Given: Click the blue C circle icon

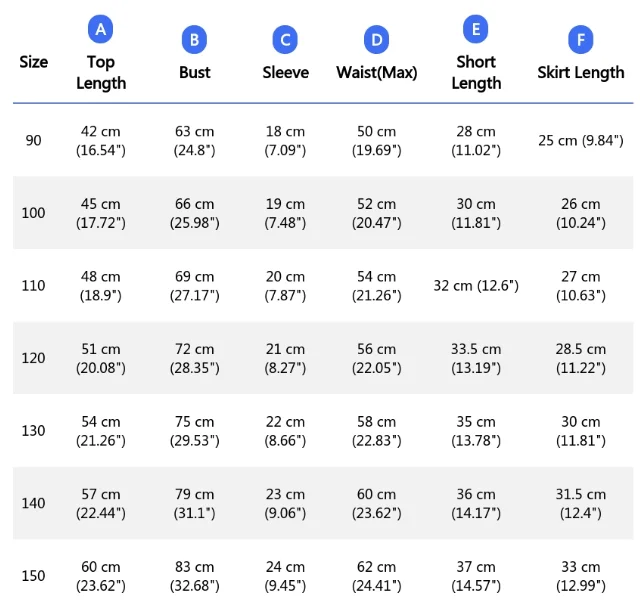Looking at the screenshot, I should coord(285,40).
